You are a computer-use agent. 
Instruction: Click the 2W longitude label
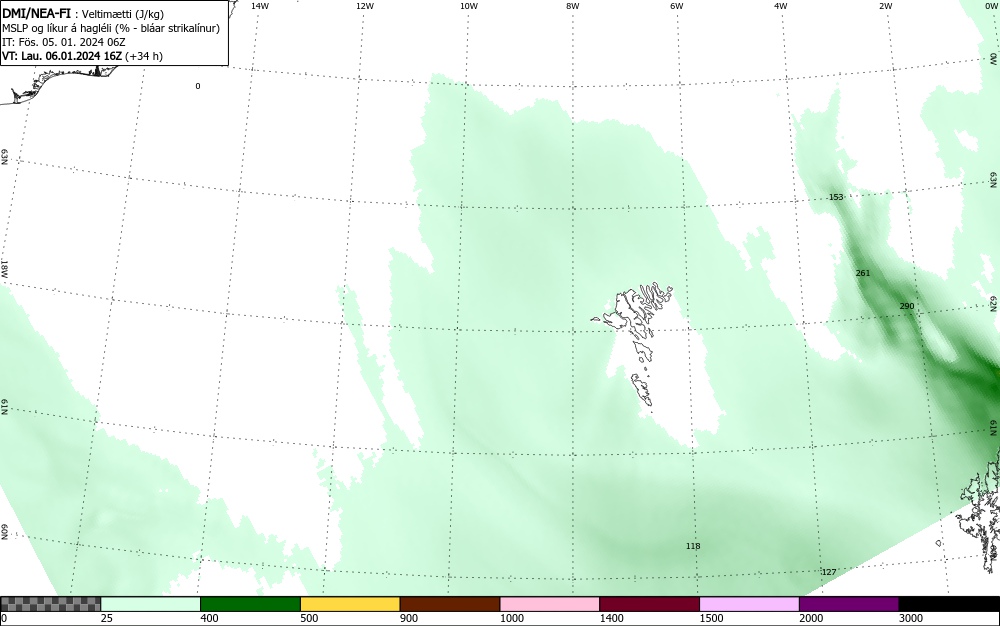(x=885, y=6)
